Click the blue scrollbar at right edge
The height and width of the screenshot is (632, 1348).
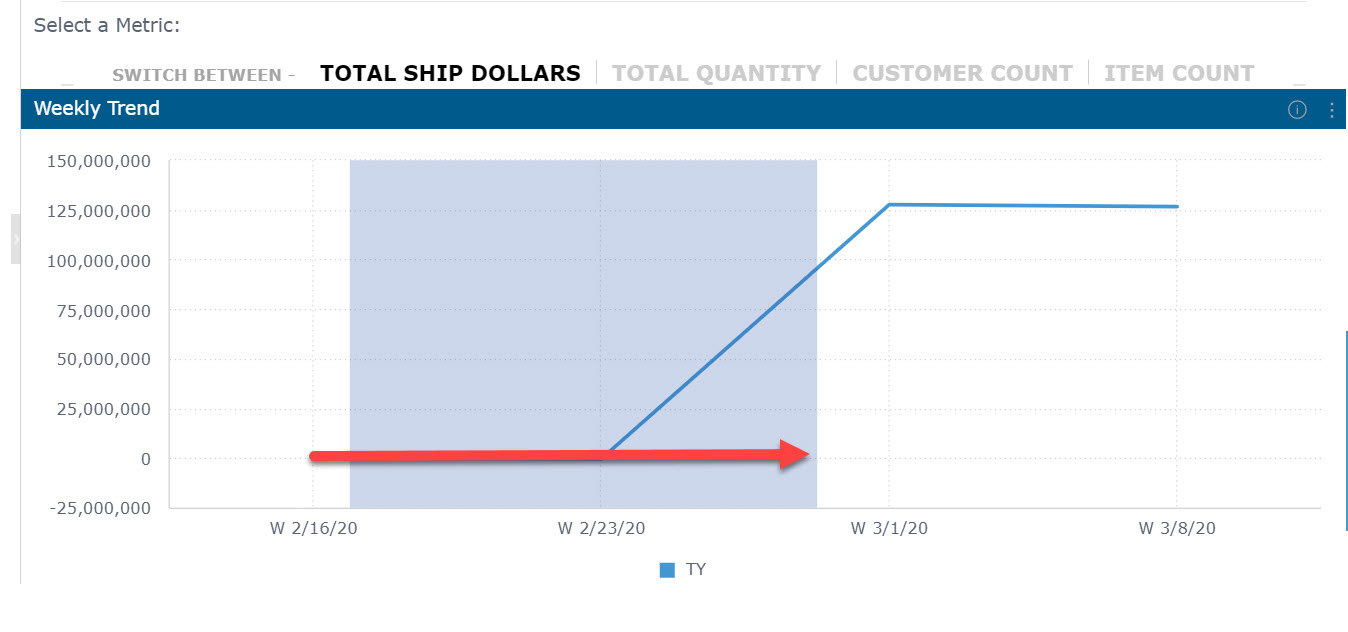click(x=1346, y=430)
